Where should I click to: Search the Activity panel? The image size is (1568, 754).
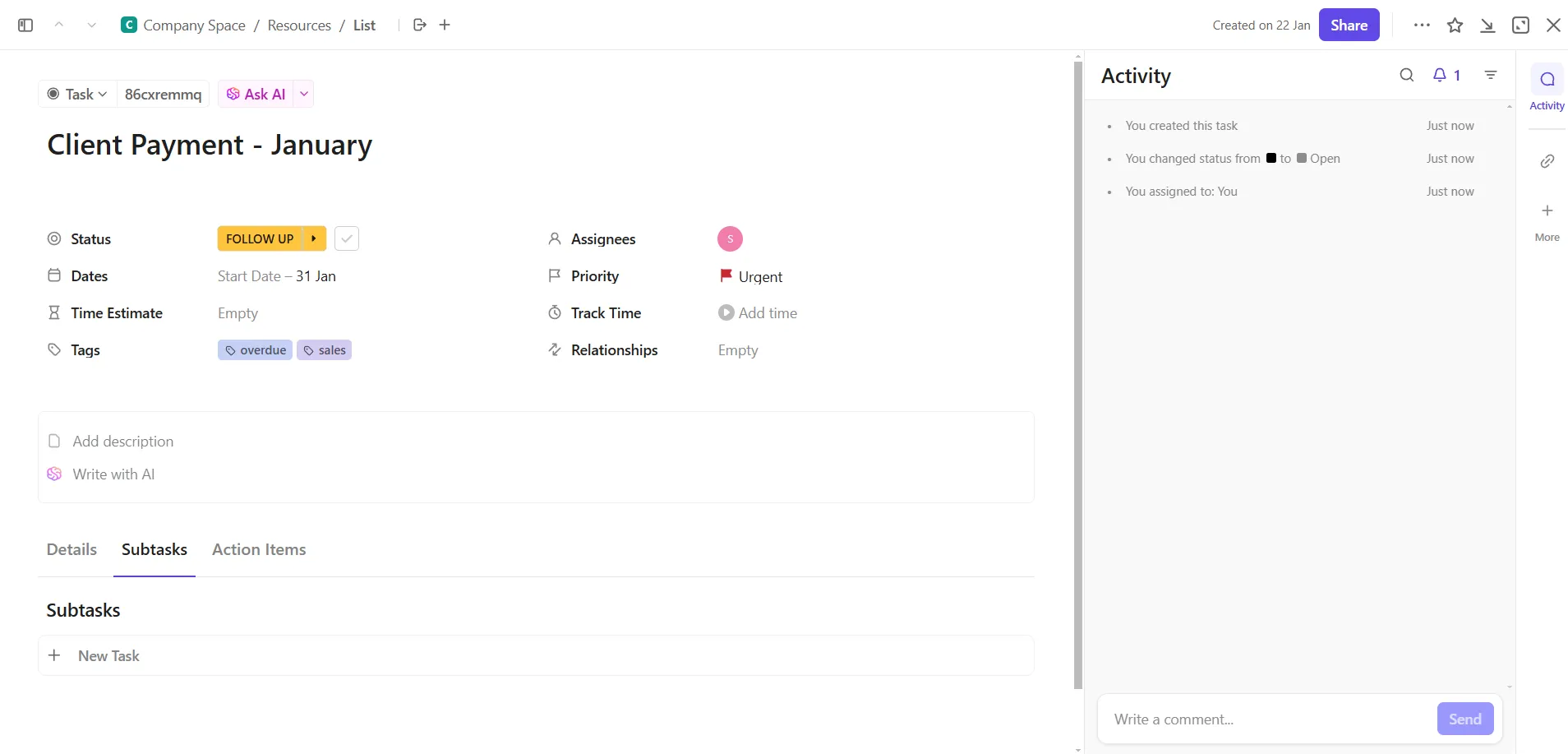point(1407,75)
